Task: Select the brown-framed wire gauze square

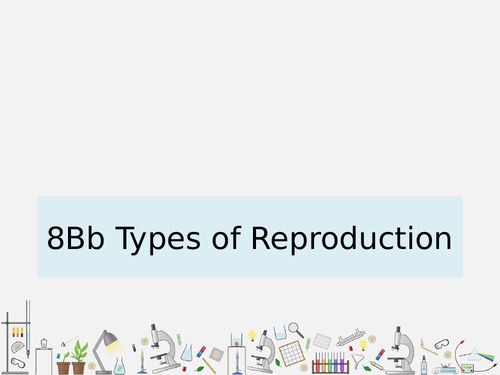Action: pyautogui.click(x=292, y=353)
